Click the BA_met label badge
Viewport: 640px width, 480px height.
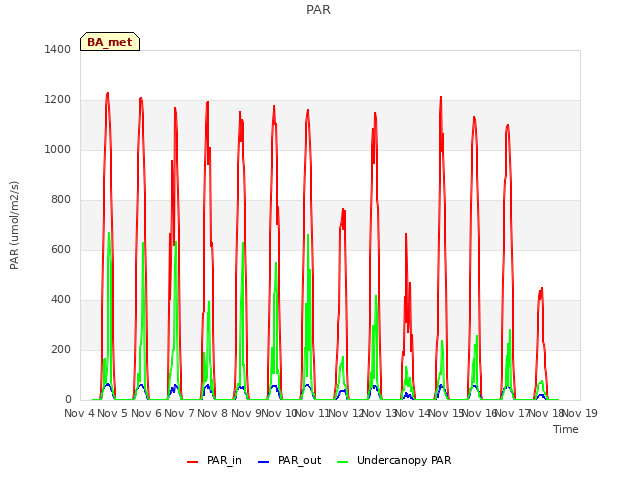tap(110, 42)
